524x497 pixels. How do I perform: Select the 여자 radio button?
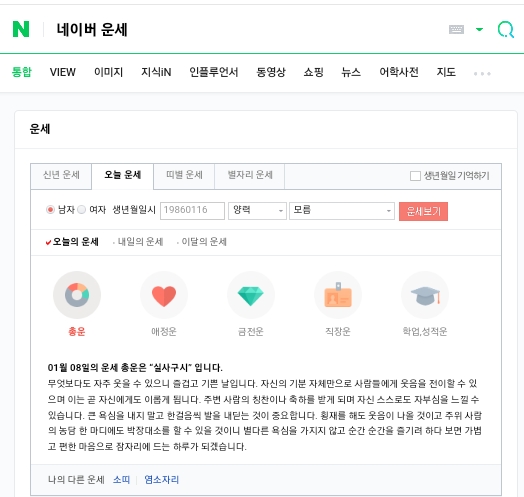point(82,210)
